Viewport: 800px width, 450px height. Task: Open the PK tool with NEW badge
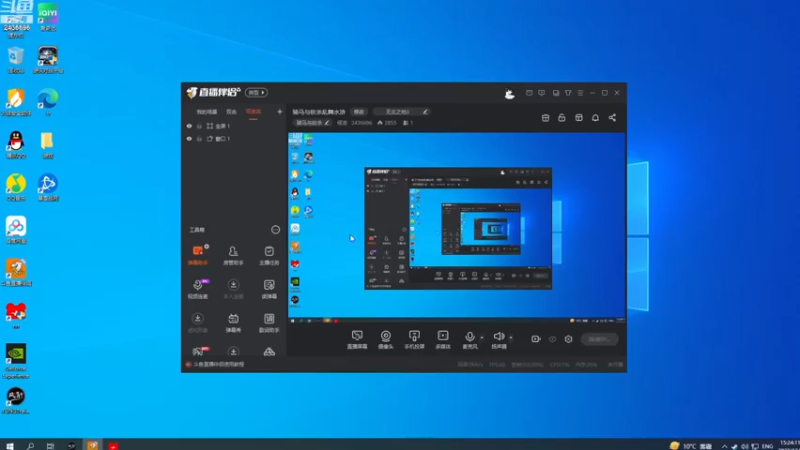click(199, 351)
